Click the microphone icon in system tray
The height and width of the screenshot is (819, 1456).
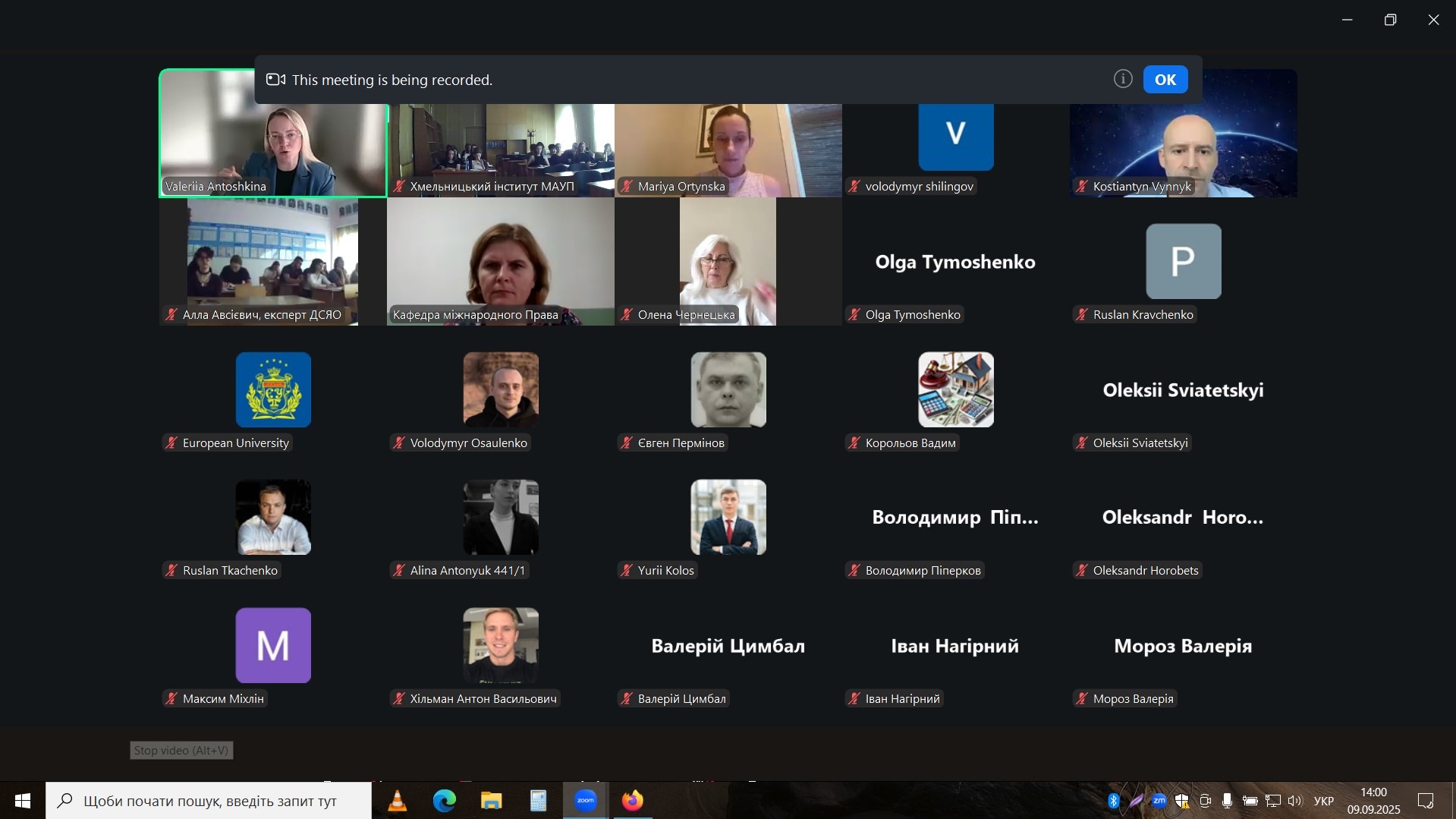[1227, 801]
